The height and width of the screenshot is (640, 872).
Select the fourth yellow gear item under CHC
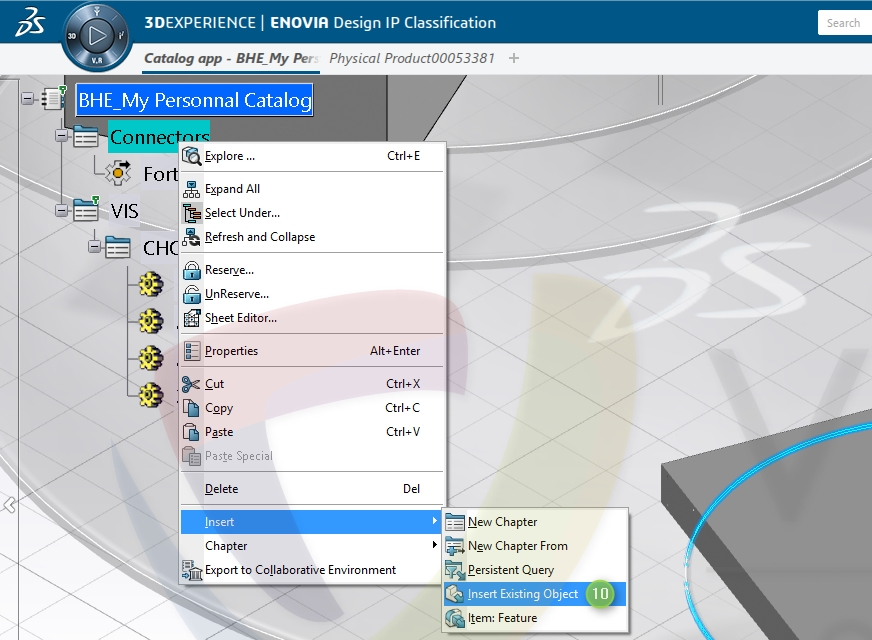tap(151, 395)
